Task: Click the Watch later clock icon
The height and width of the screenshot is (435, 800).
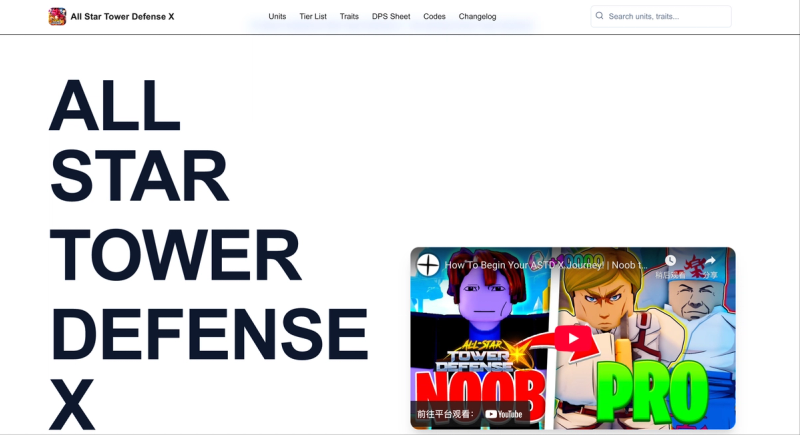Action: (670, 261)
